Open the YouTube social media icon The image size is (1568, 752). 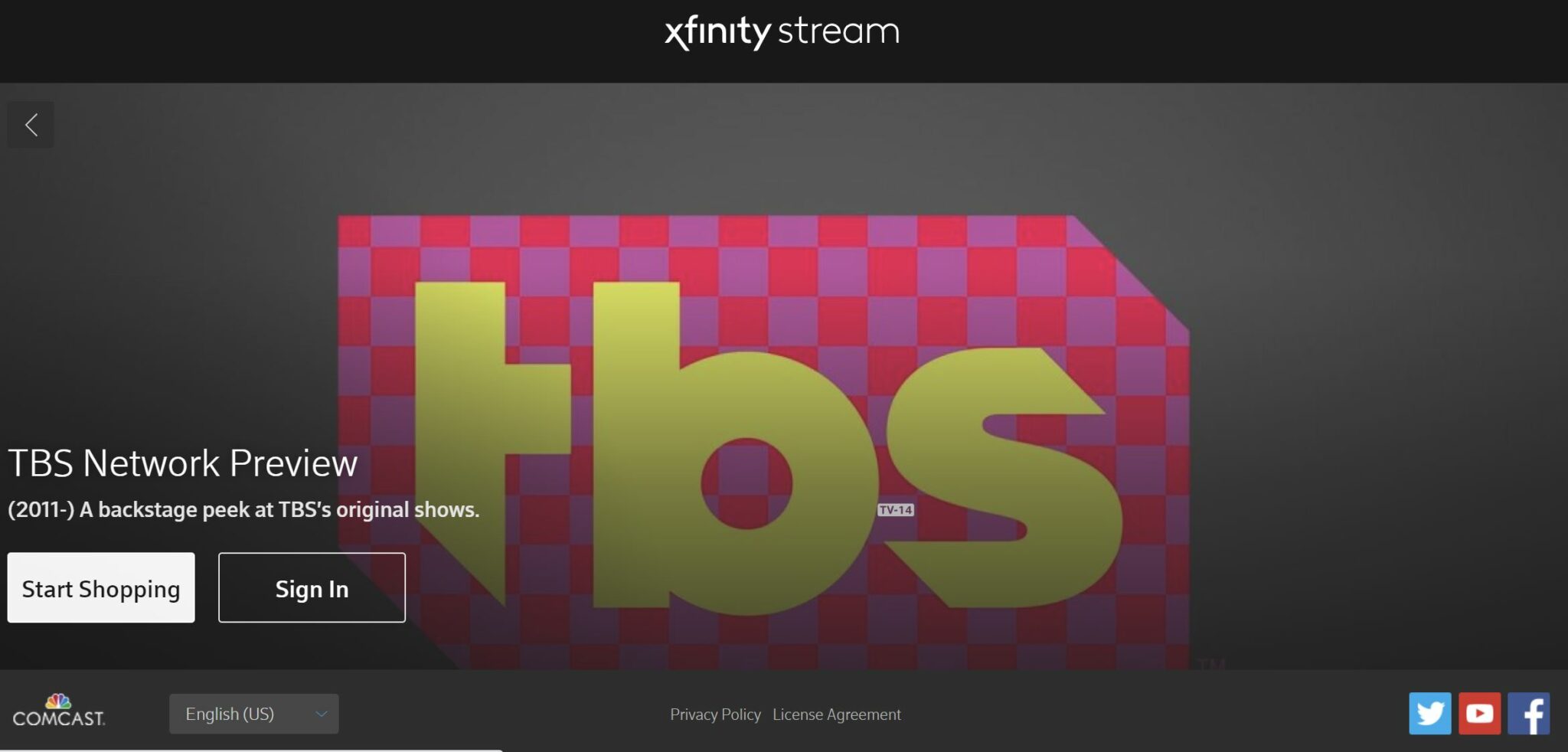point(1481,713)
